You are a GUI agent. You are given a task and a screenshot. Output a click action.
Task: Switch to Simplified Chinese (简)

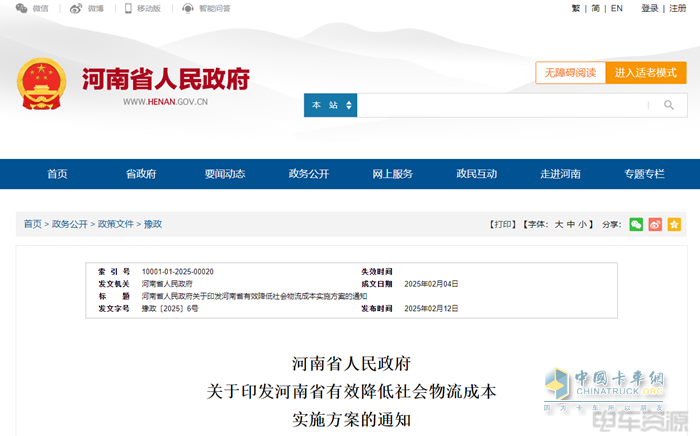pos(596,8)
